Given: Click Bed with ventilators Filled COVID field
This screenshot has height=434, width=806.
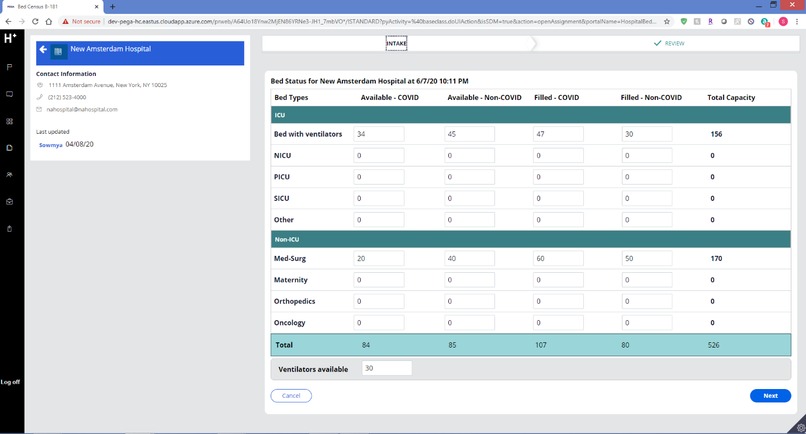Looking at the screenshot, I should [x=558, y=134].
